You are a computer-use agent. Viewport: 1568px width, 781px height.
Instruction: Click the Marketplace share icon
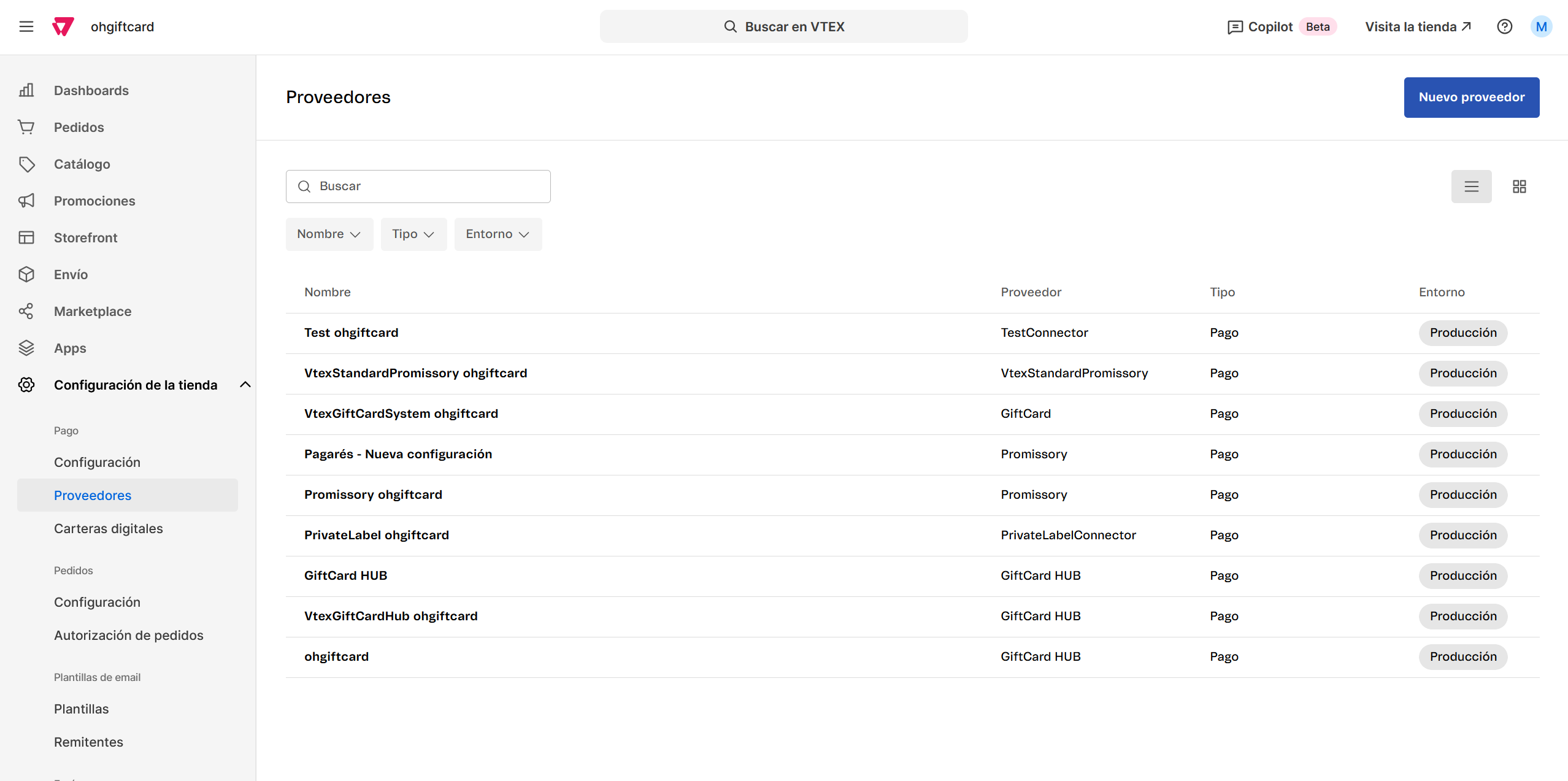(x=26, y=311)
